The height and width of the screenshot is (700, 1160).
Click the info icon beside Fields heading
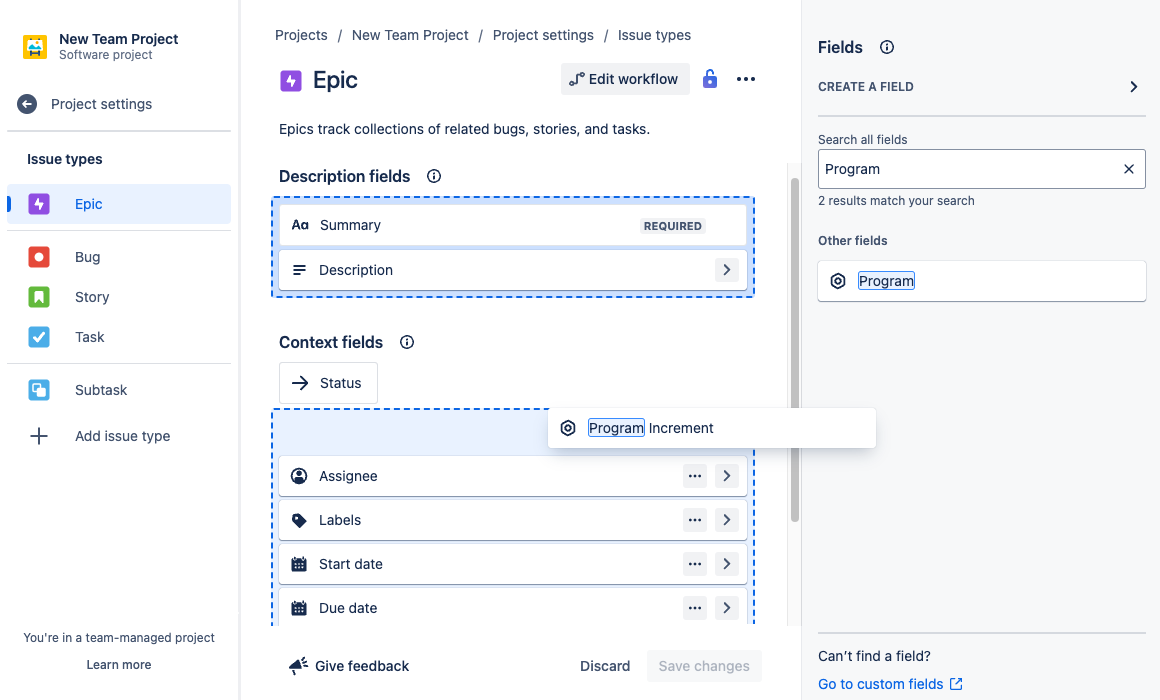pos(887,47)
